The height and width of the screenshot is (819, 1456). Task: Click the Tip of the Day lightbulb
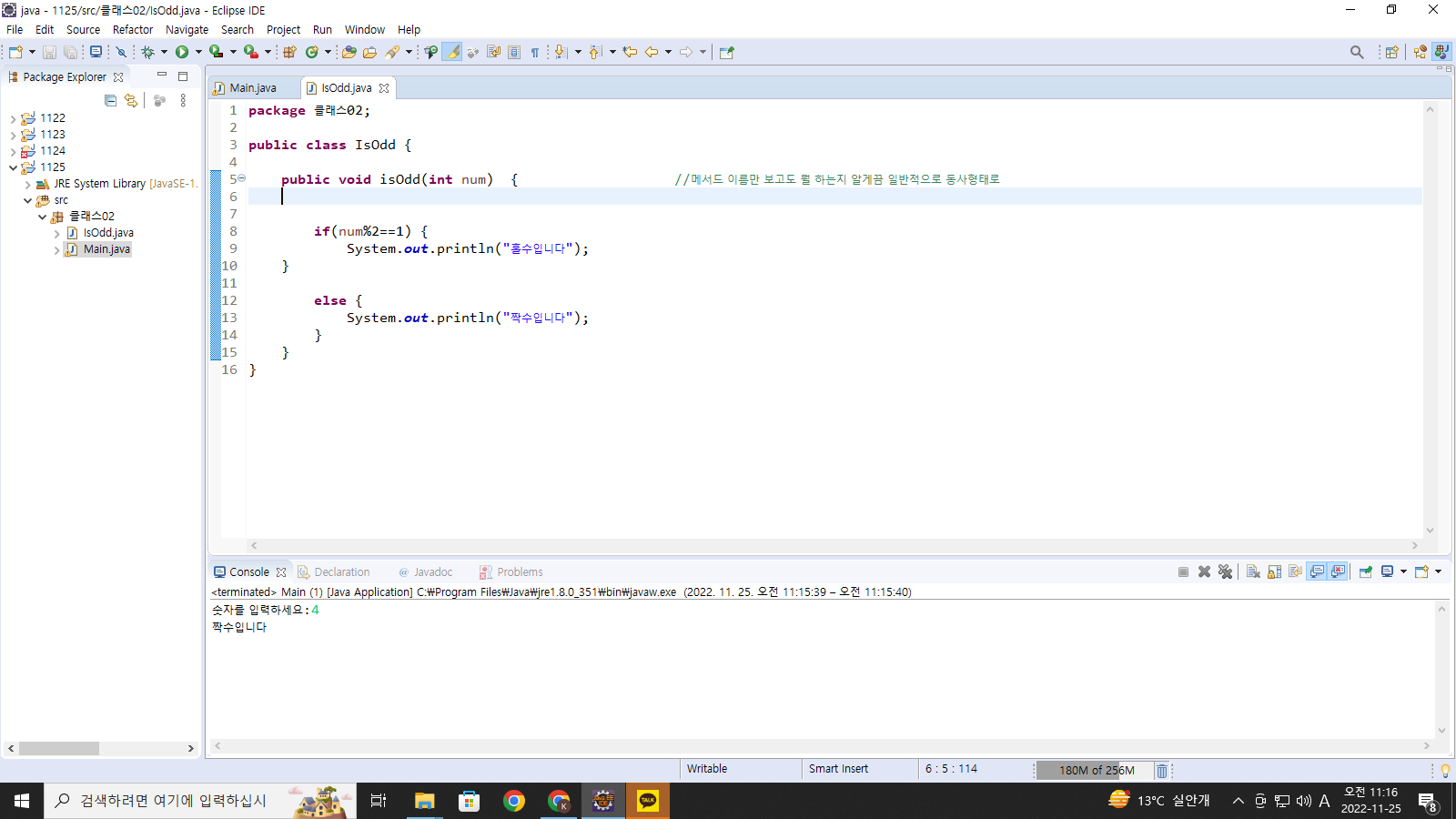(1445, 771)
